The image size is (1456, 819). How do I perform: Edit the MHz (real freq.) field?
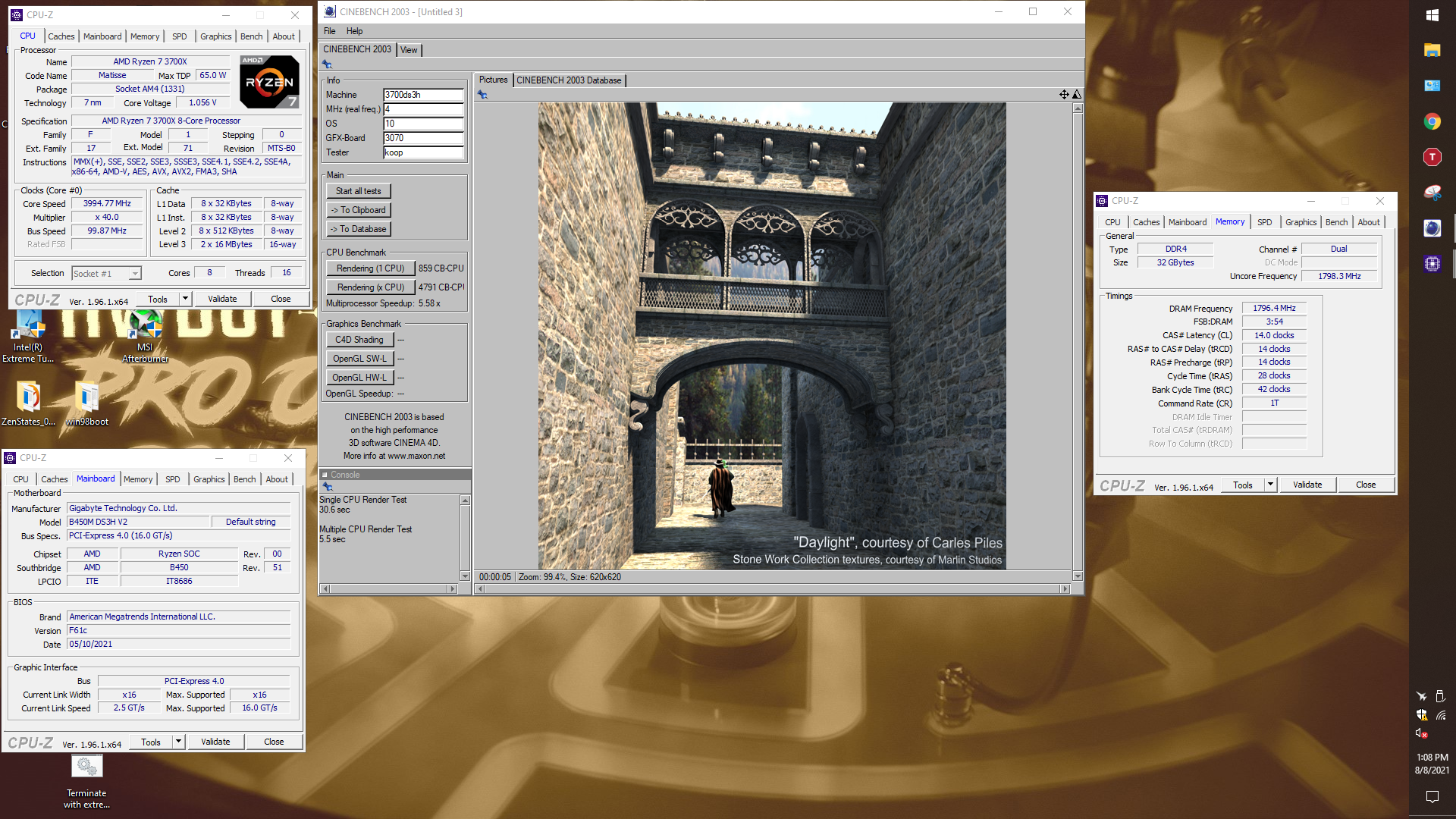point(423,109)
